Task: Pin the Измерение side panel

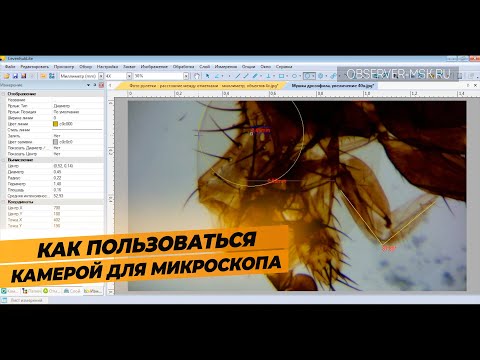Action: coord(95,85)
